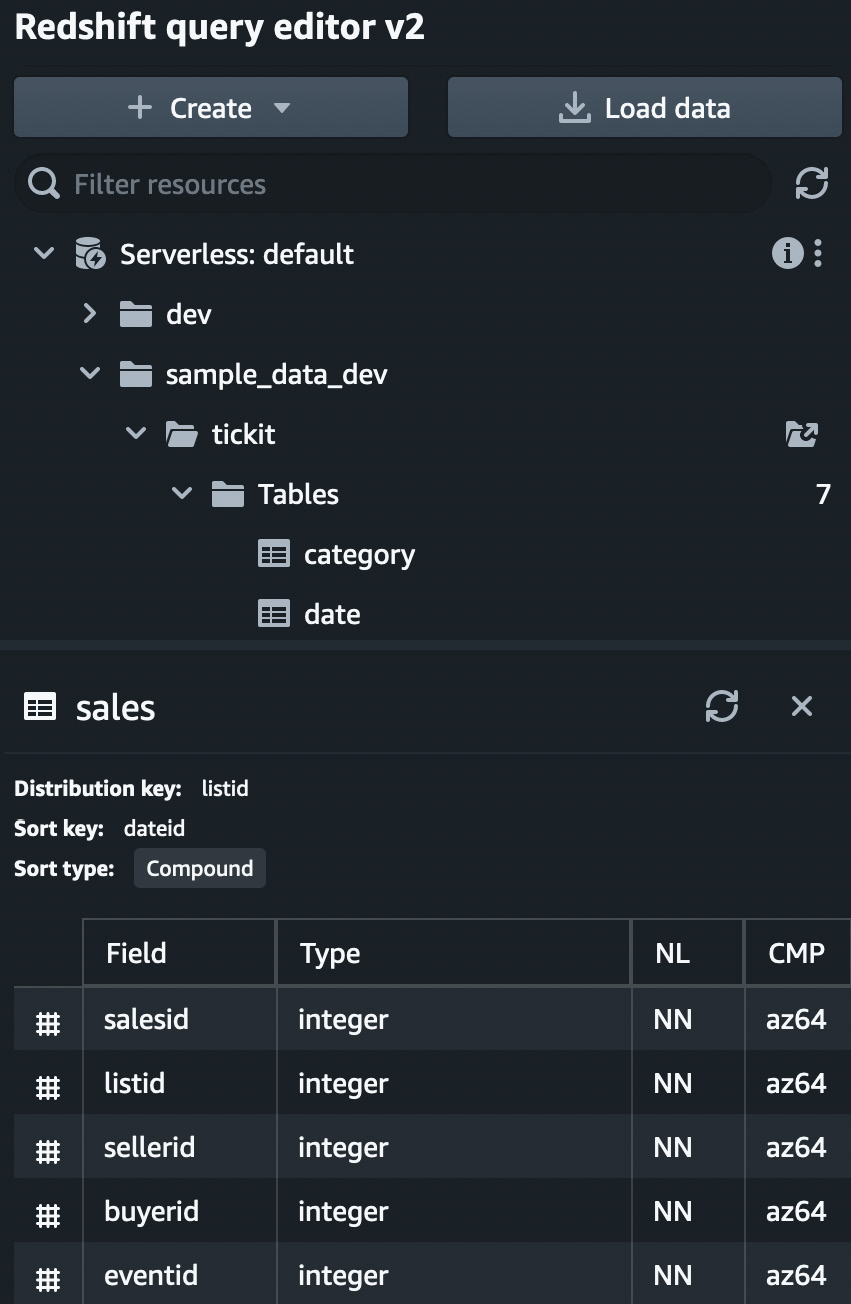Click the Compound sort type badge

[200, 868]
